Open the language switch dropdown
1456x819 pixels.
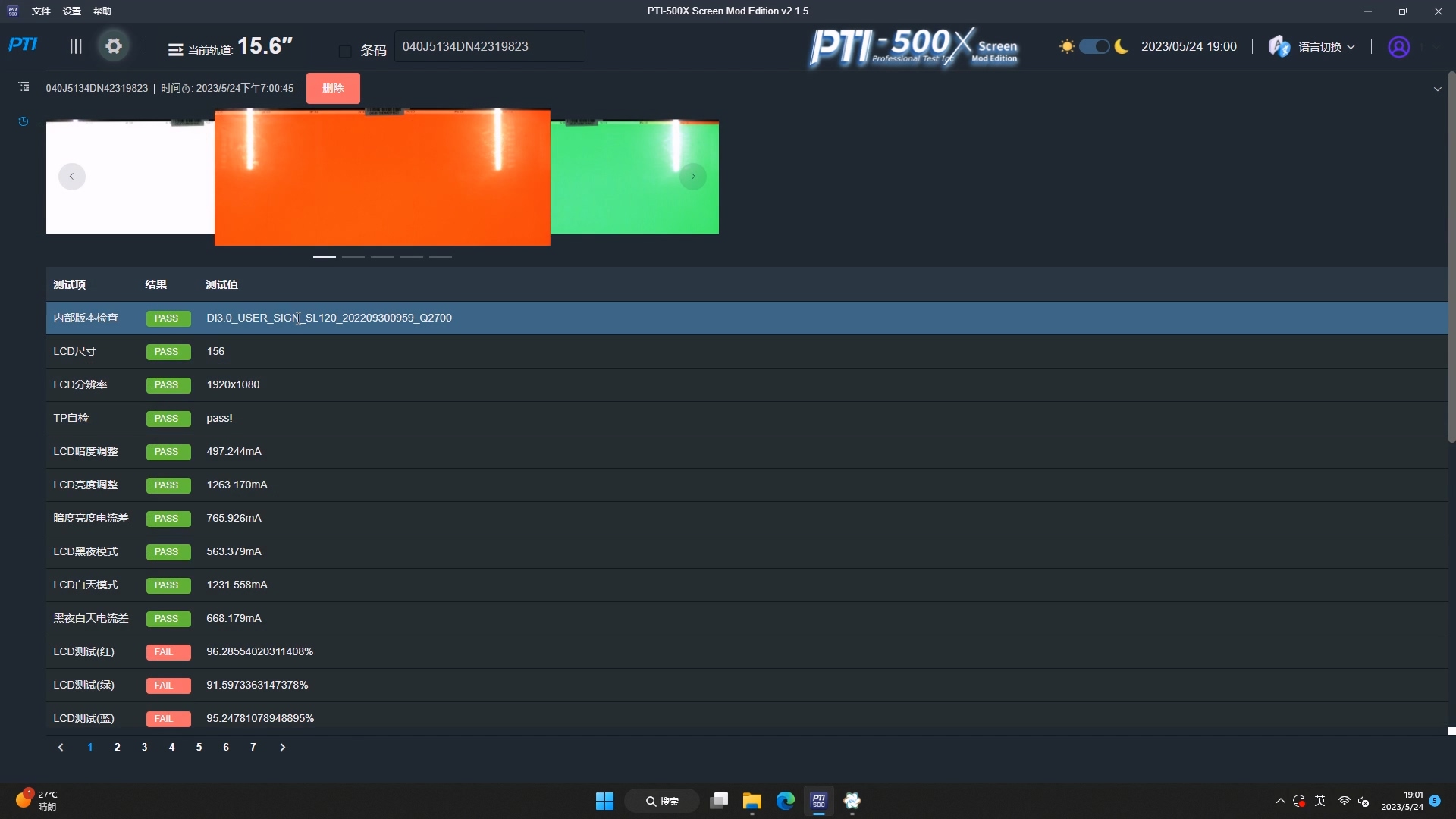1325,47
